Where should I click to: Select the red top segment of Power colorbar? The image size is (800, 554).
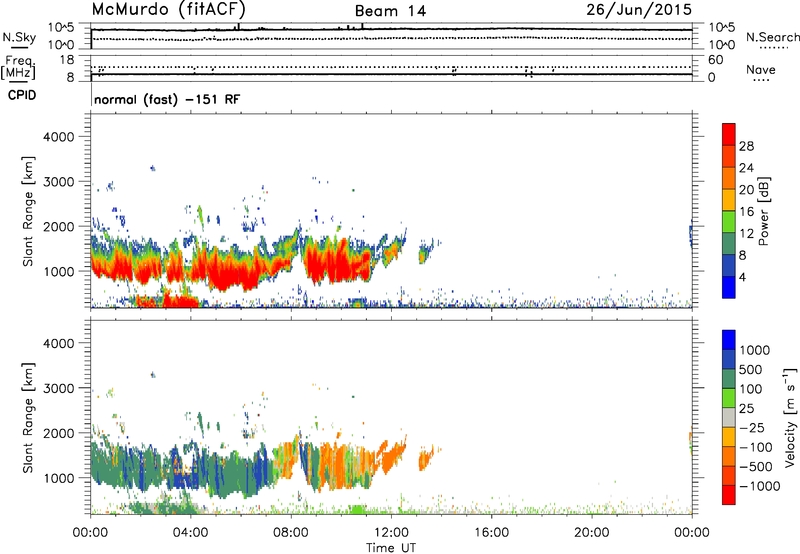729,135
